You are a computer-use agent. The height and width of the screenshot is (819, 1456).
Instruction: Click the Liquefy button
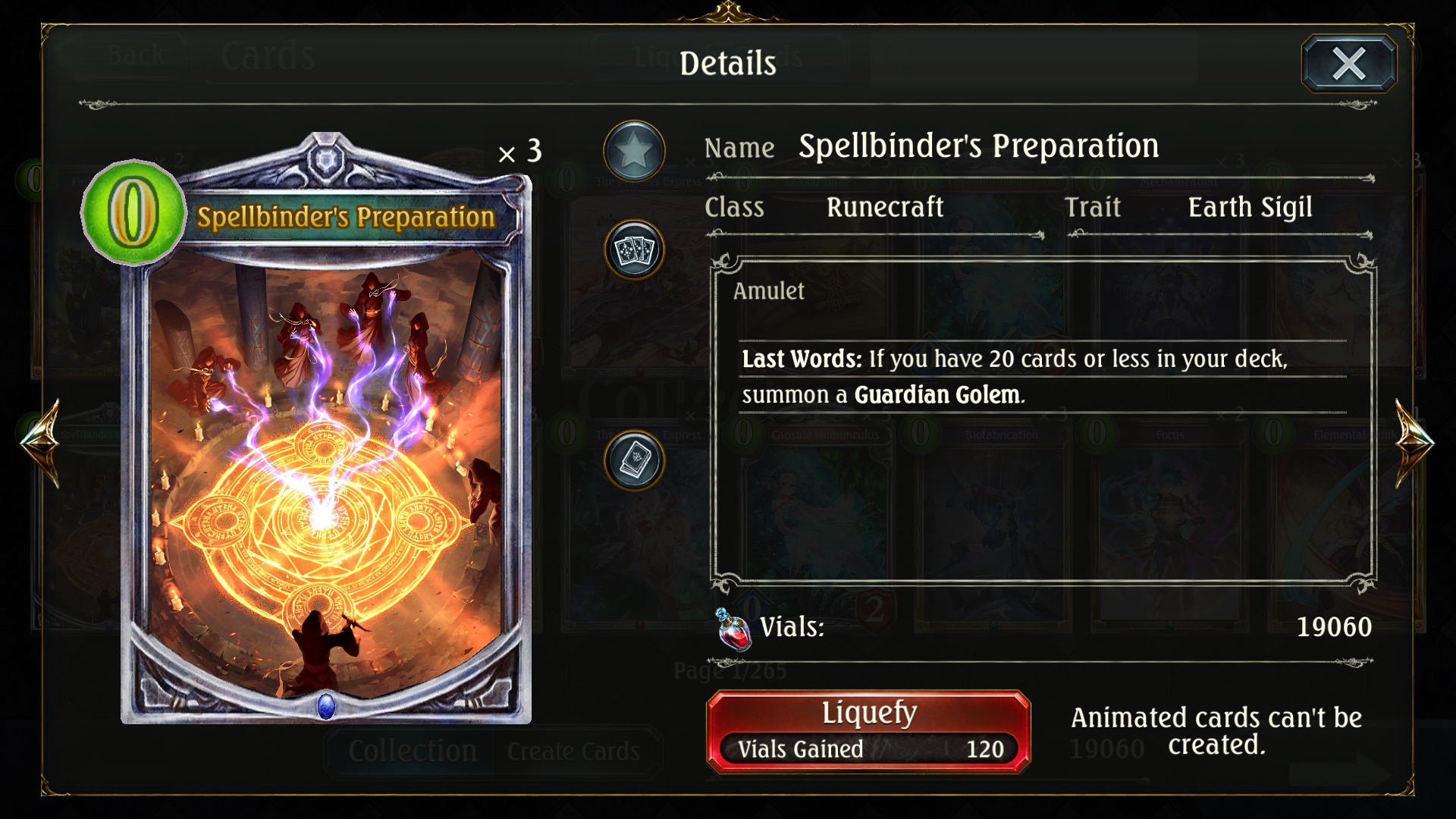[868, 731]
